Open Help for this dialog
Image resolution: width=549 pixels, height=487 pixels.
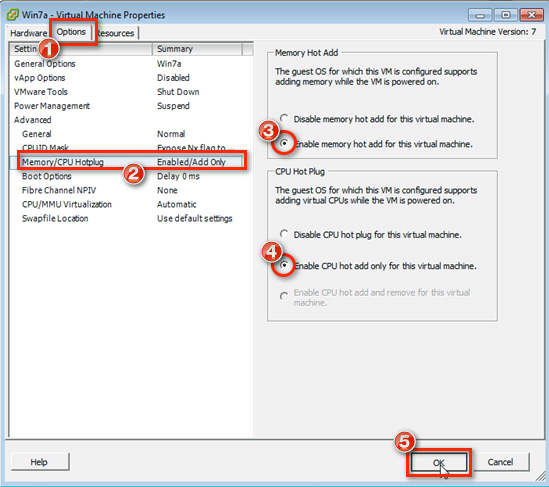pyautogui.click(x=40, y=462)
